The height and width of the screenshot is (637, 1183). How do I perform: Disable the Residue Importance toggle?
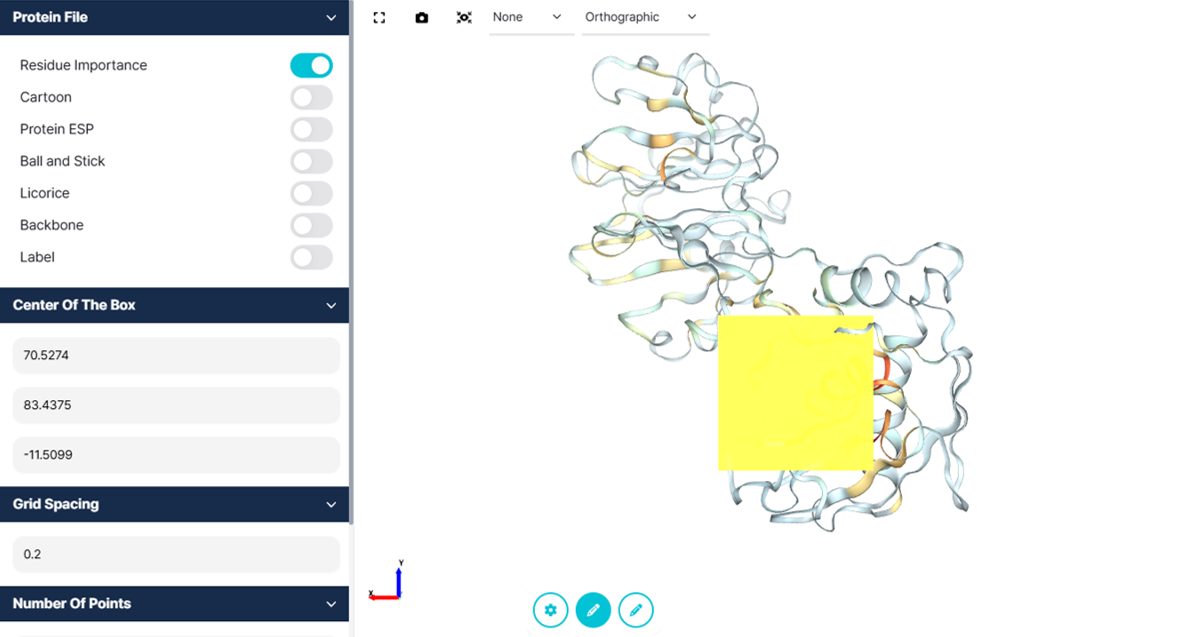coord(311,65)
